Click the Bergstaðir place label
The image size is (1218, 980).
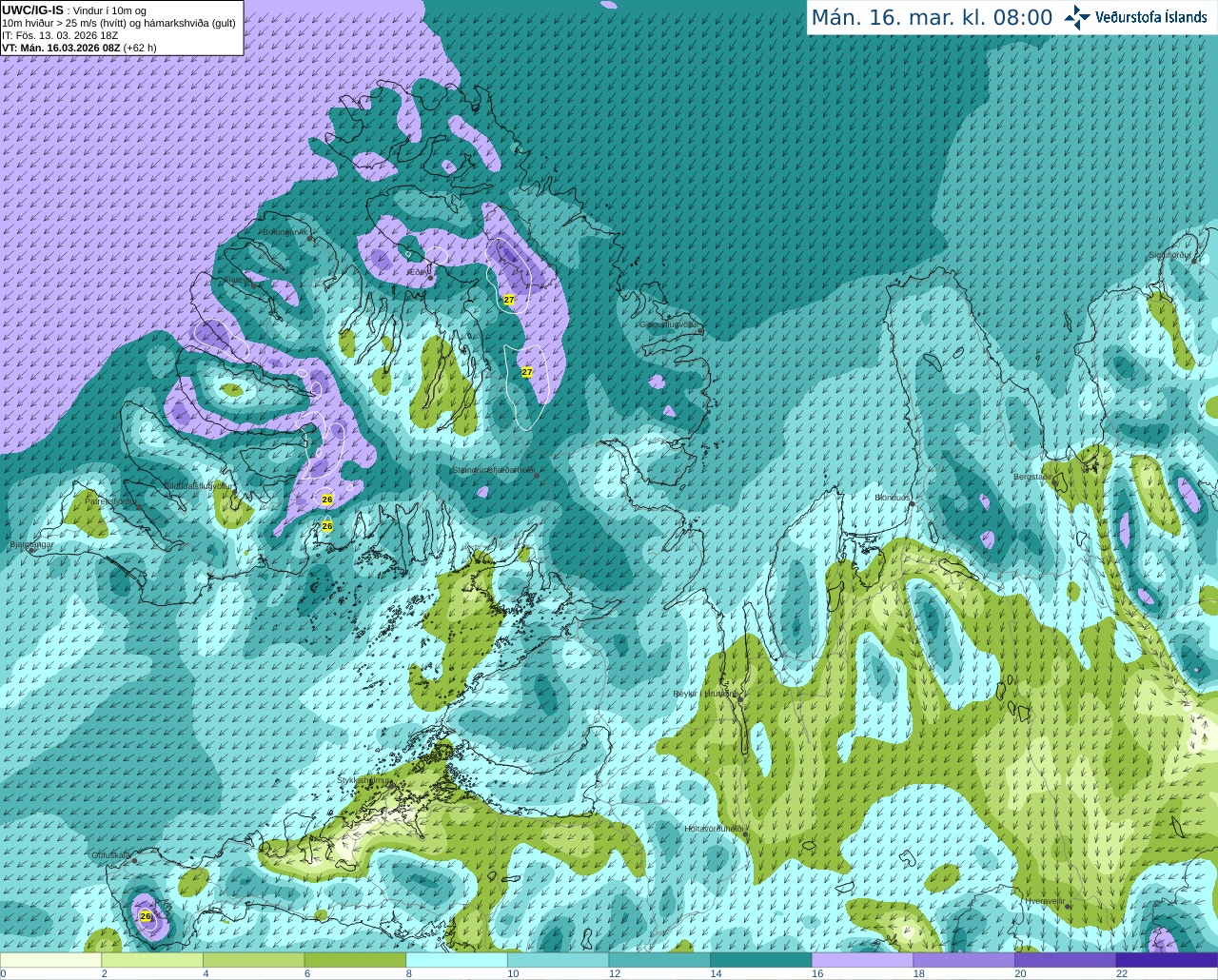point(1033,477)
